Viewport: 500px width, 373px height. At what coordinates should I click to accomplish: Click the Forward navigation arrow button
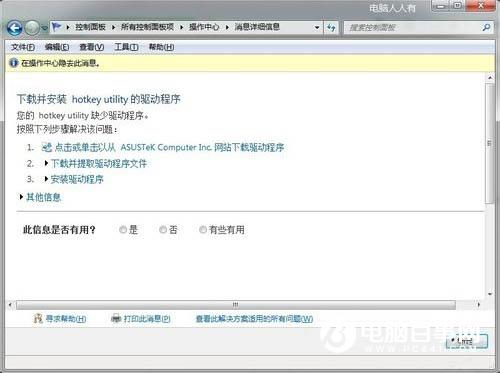(32, 28)
